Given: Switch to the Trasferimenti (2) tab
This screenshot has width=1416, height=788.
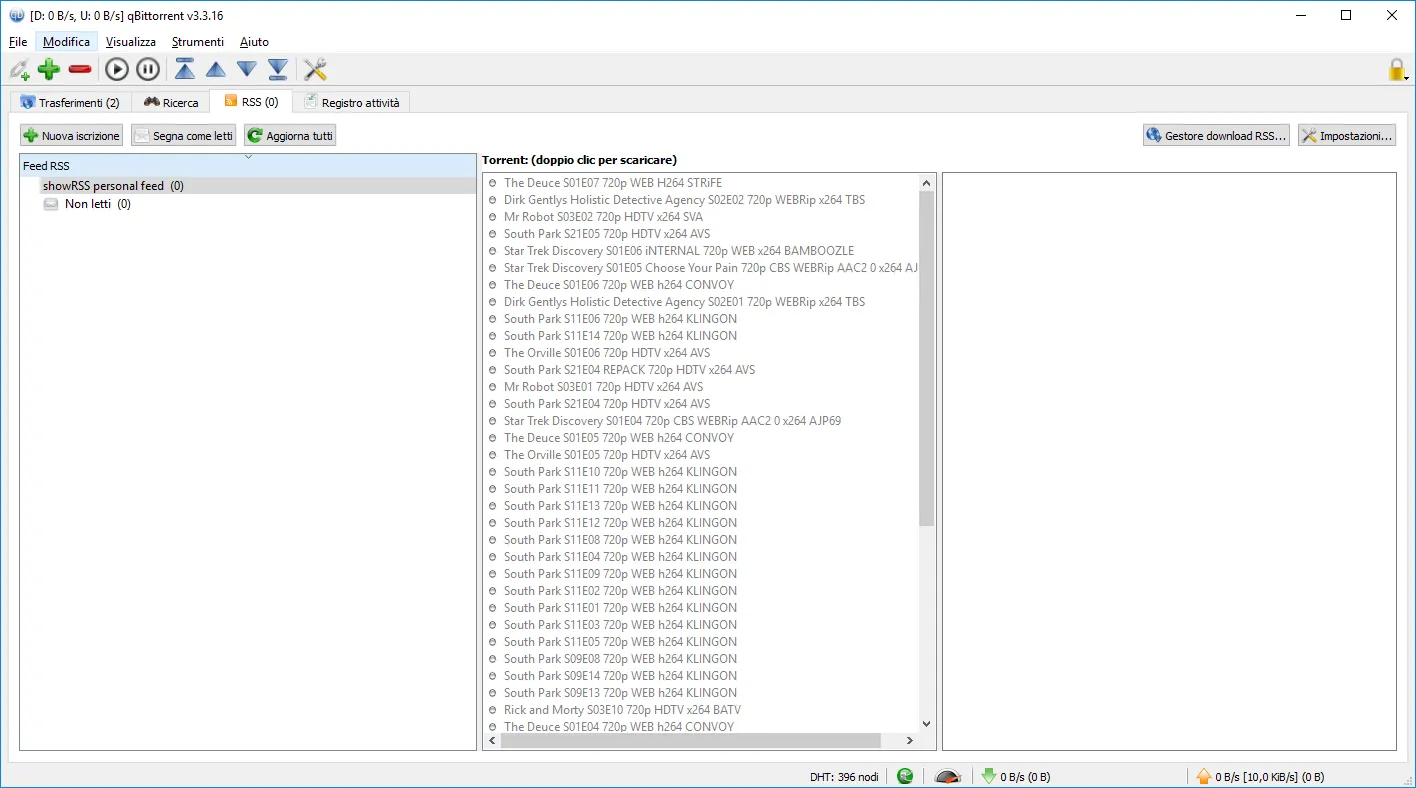Looking at the screenshot, I should pyautogui.click(x=70, y=102).
